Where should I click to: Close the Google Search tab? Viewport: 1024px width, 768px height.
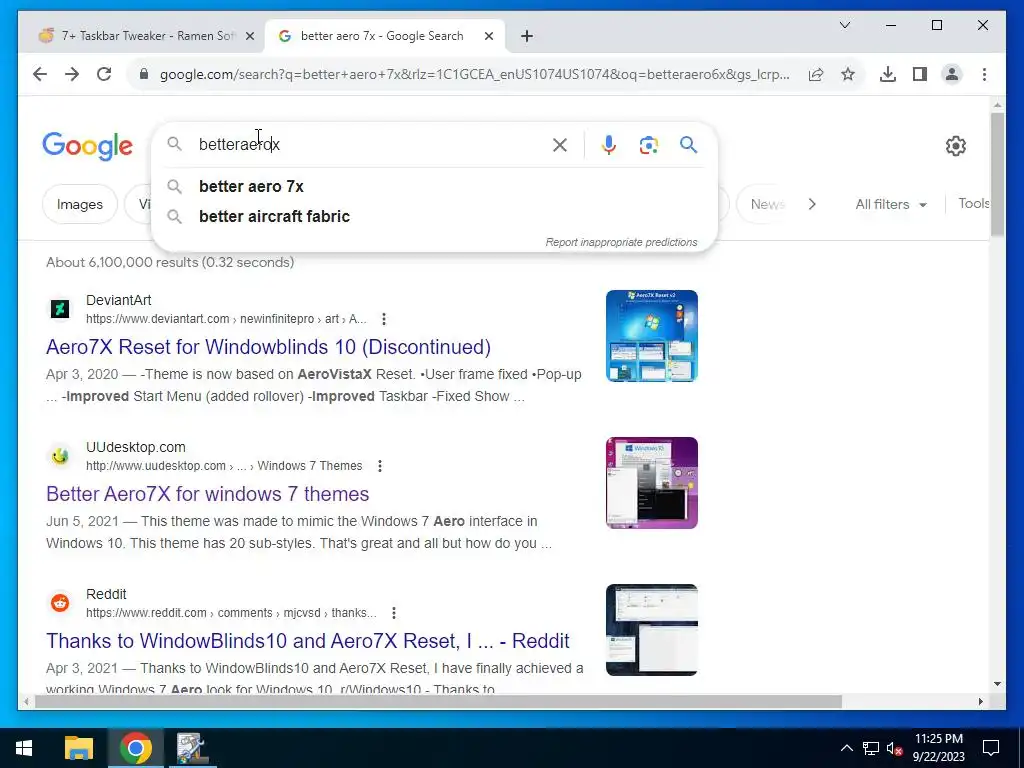(x=488, y=37)
